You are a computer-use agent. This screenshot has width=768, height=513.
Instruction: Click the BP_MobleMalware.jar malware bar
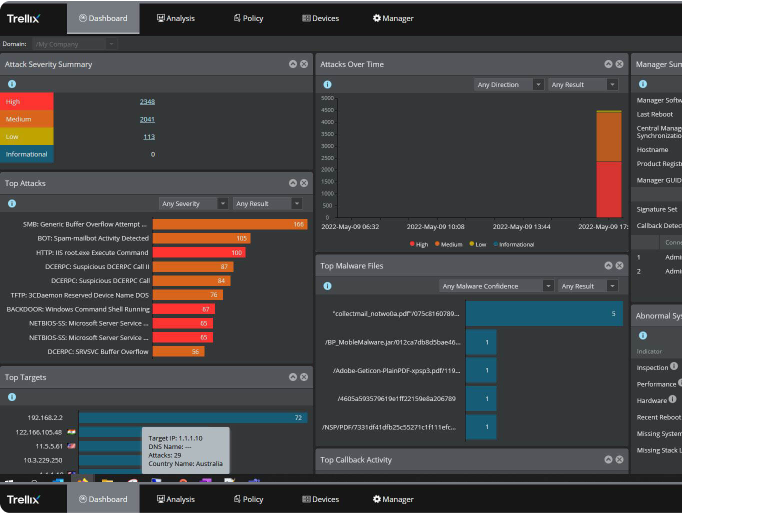pos(481,342)
